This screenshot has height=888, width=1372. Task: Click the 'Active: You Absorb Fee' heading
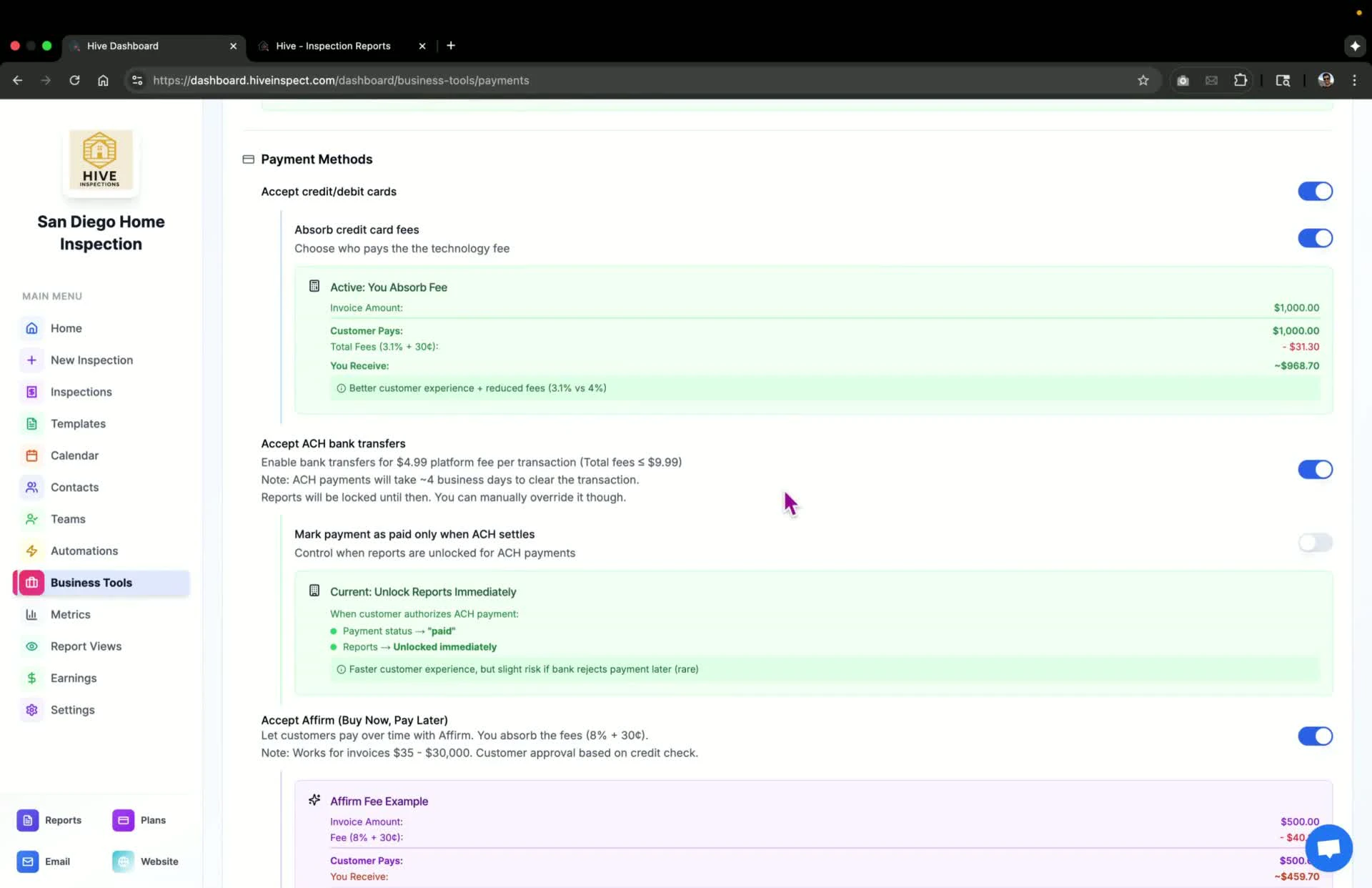(388, 287)
